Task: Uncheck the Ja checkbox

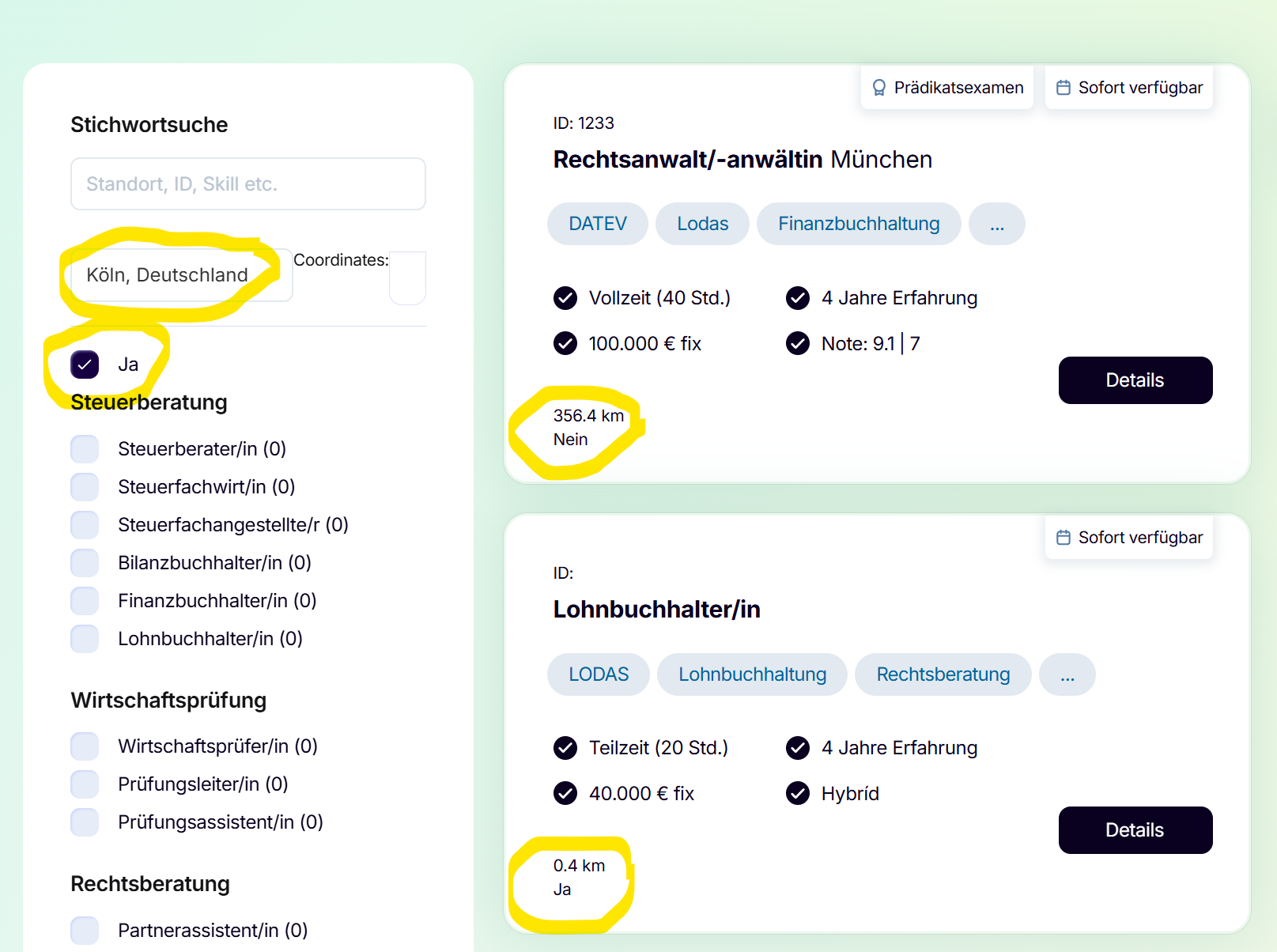Action: pos(85,365)
